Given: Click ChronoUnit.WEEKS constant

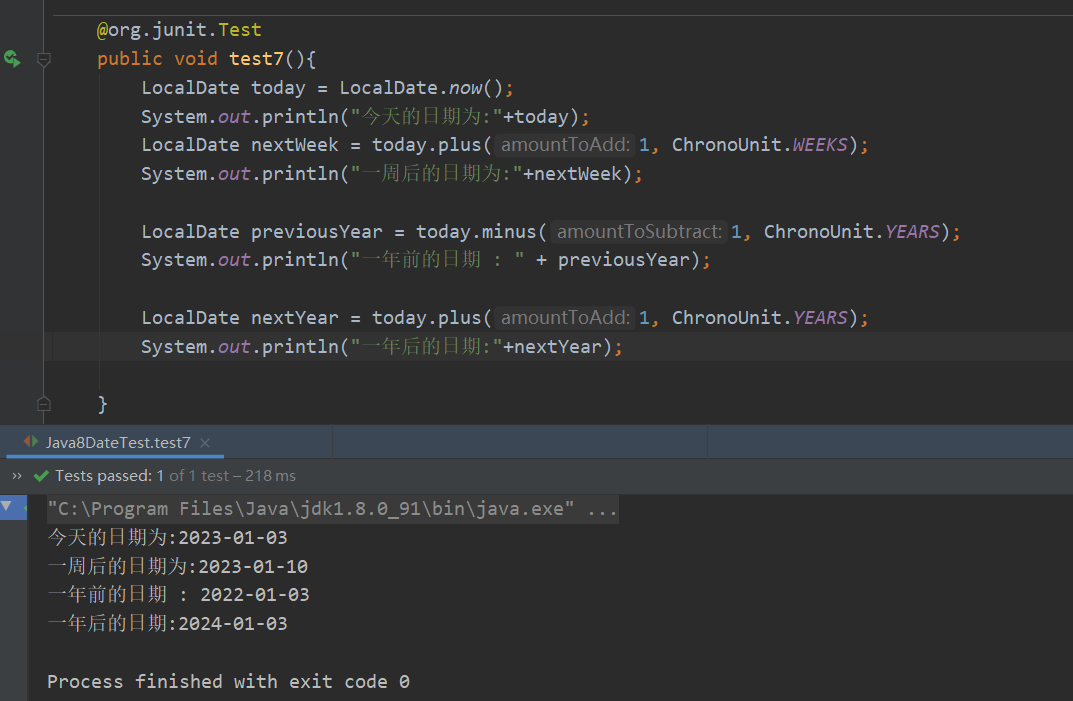Looking at the screenshot, I should (760, 145).
